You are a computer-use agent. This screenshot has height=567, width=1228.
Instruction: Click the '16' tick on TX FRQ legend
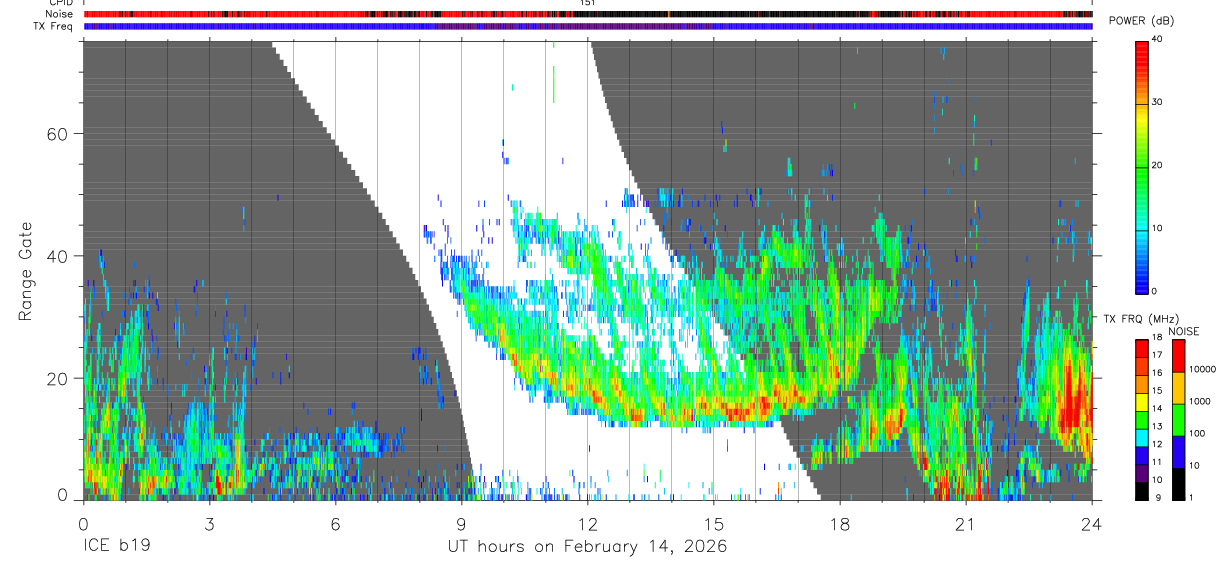[x=1157, y=373]
